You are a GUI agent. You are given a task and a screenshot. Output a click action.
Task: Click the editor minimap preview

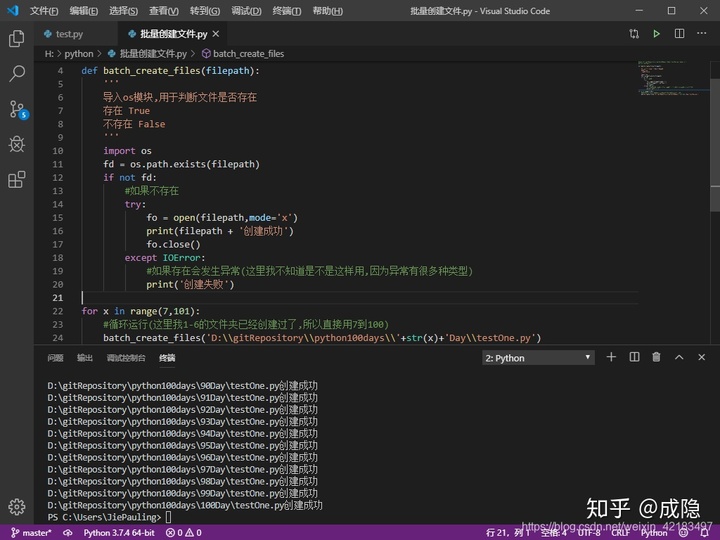click(x=672, y=78)
